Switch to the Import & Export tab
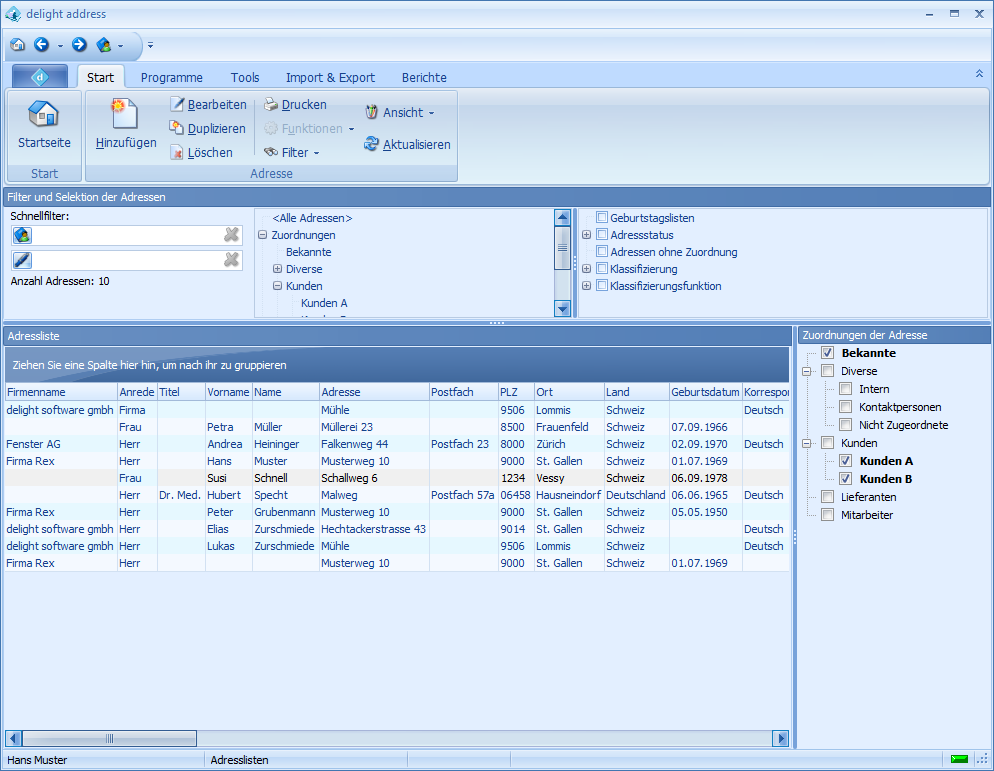 click(x=330, y=78)
